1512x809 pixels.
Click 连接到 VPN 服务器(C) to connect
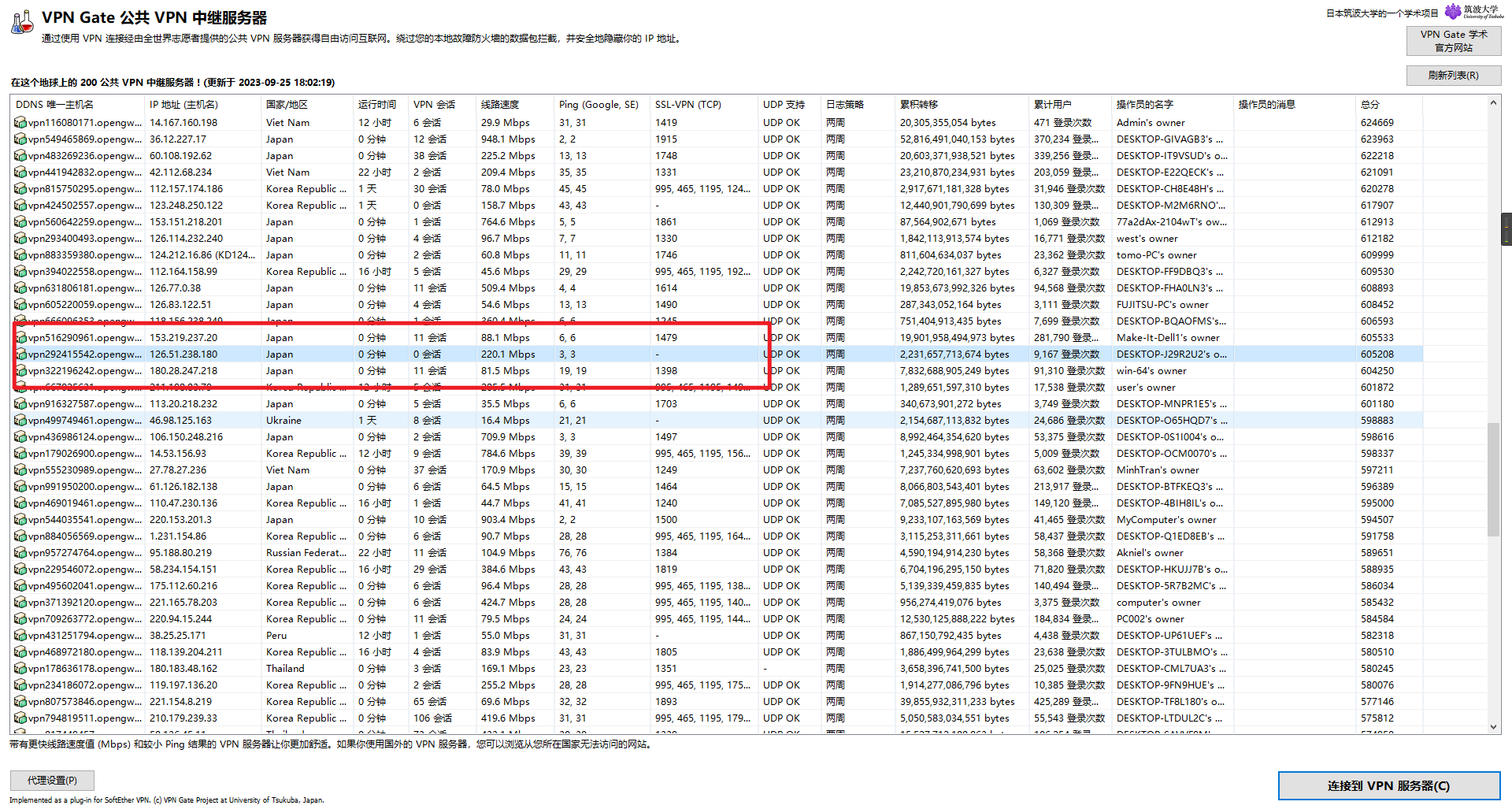(1388, 785)
